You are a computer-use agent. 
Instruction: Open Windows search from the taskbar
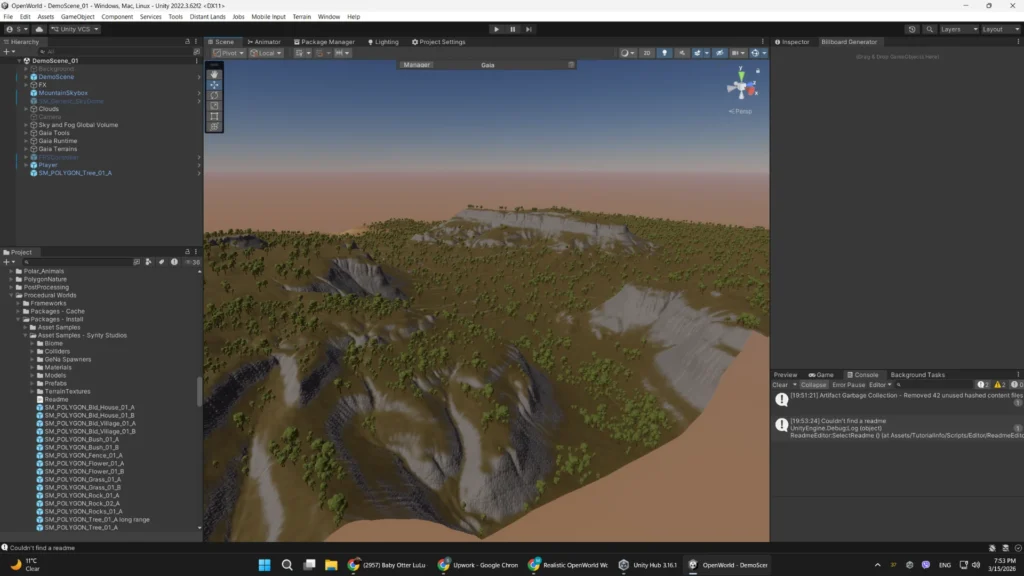[x=287, y=565]
